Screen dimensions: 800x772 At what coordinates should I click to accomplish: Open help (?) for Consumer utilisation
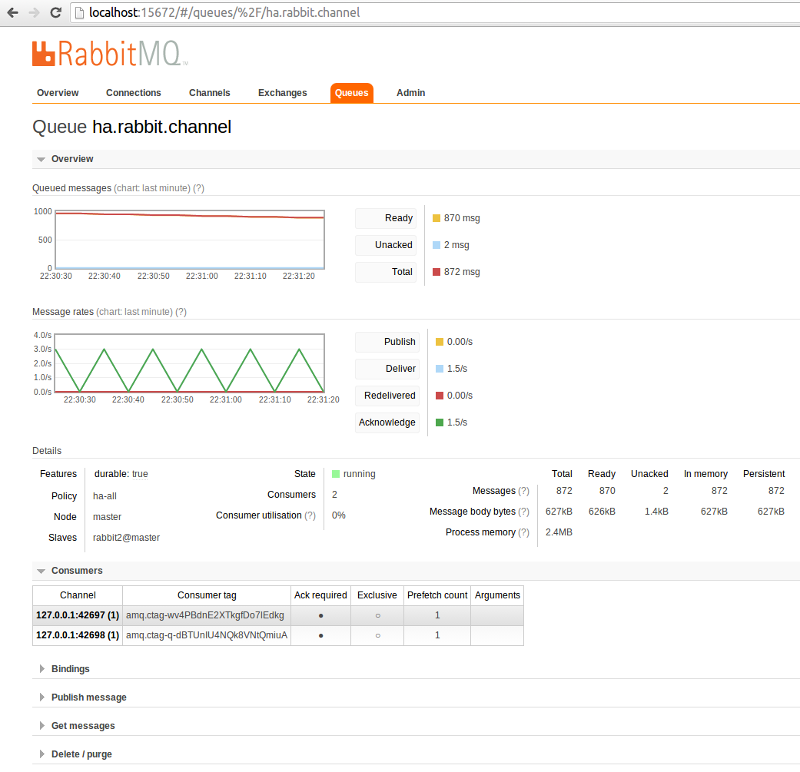point(310,515)
